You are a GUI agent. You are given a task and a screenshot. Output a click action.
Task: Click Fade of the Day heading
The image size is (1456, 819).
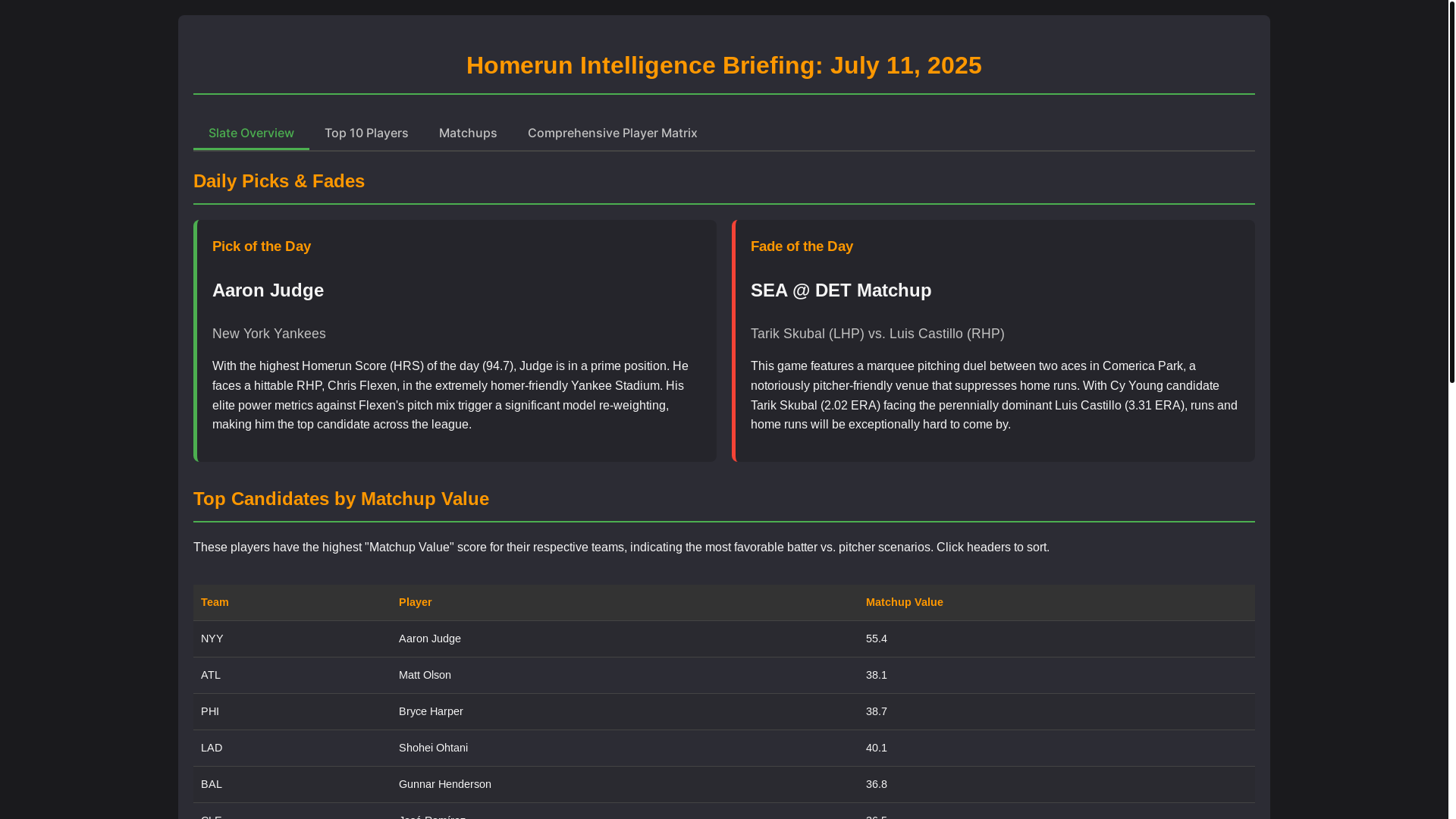[802, 246]
